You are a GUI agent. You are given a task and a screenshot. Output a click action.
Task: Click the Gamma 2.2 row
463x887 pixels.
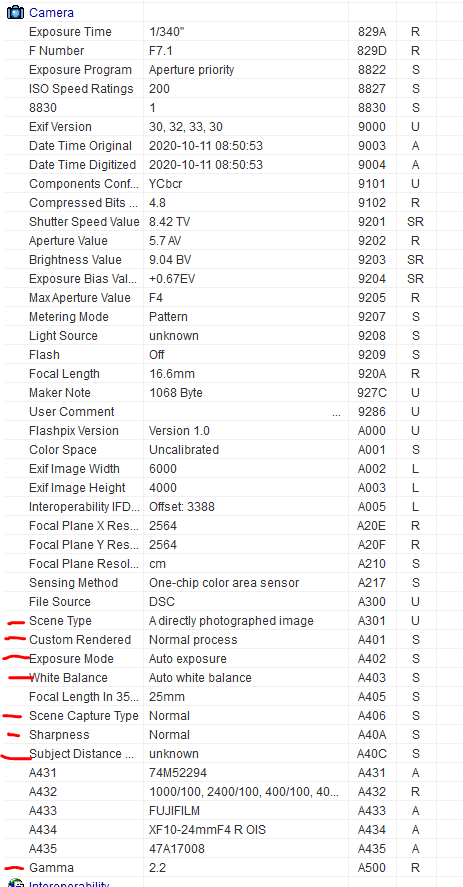pyautogui.click(x=232, y=868)
